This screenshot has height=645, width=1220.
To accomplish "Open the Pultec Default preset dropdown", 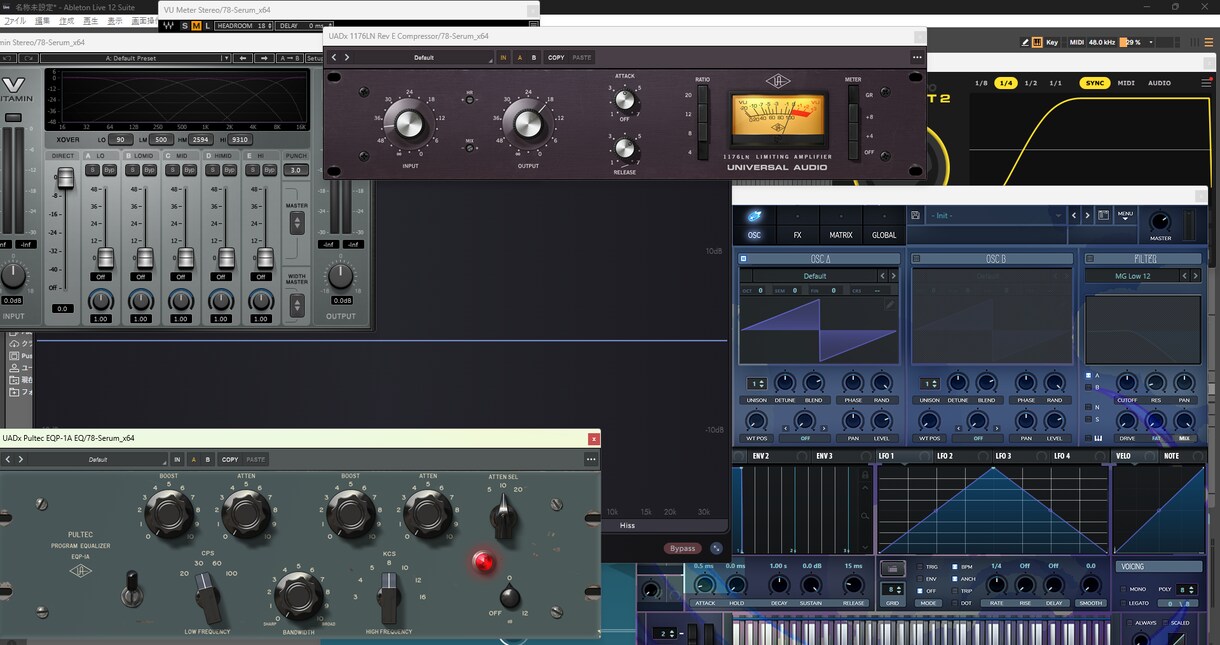I will [98, 460].
